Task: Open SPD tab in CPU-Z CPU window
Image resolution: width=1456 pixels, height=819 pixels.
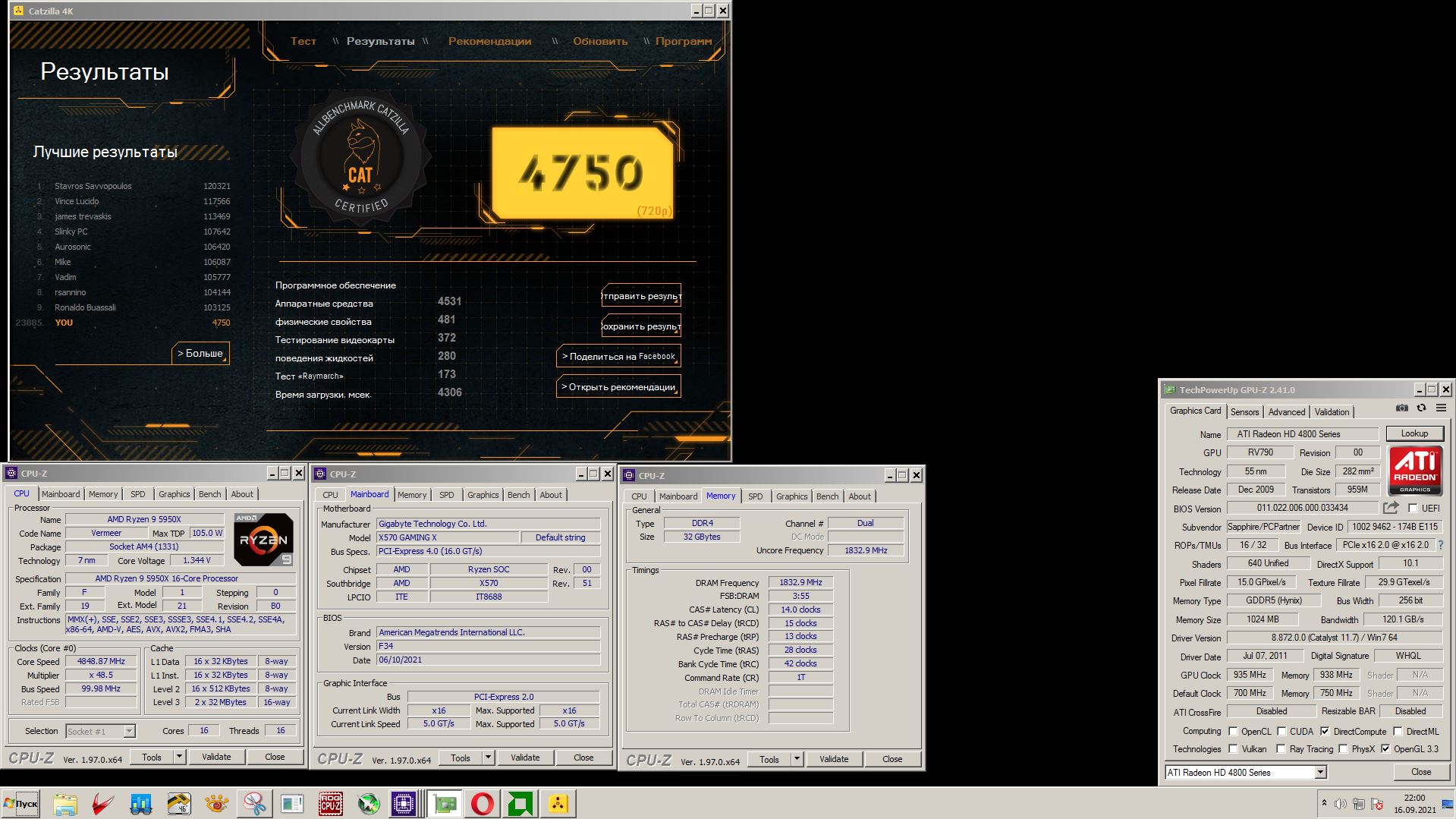Action: pyautogui.click(x=137, y=494)
